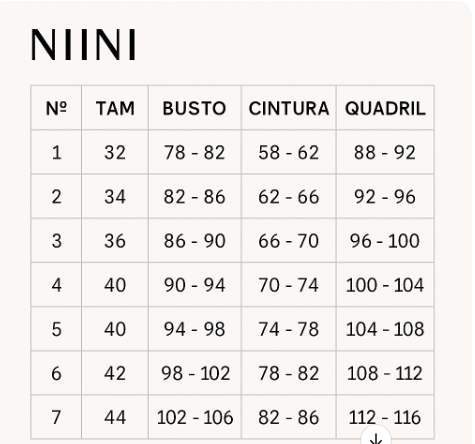
Task: Click the BUSTO column header
Action: [x=195, y=108]
